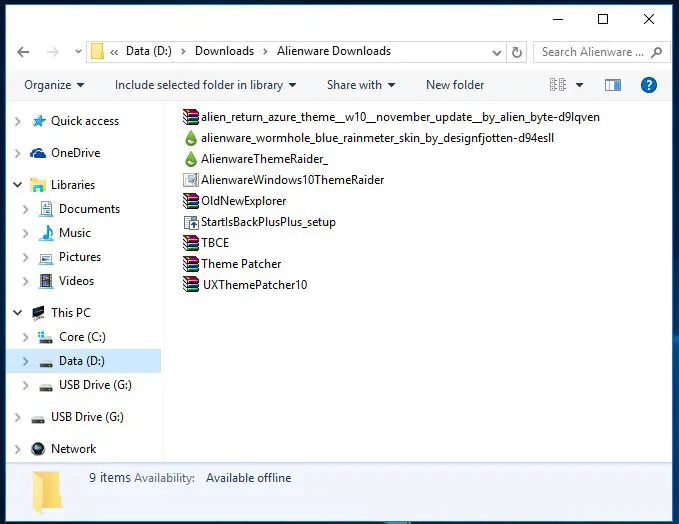Toggle the preview pane icon
The width and height of the screenshot is (679, 524).
pyautogui.click(x=612, y=85)
